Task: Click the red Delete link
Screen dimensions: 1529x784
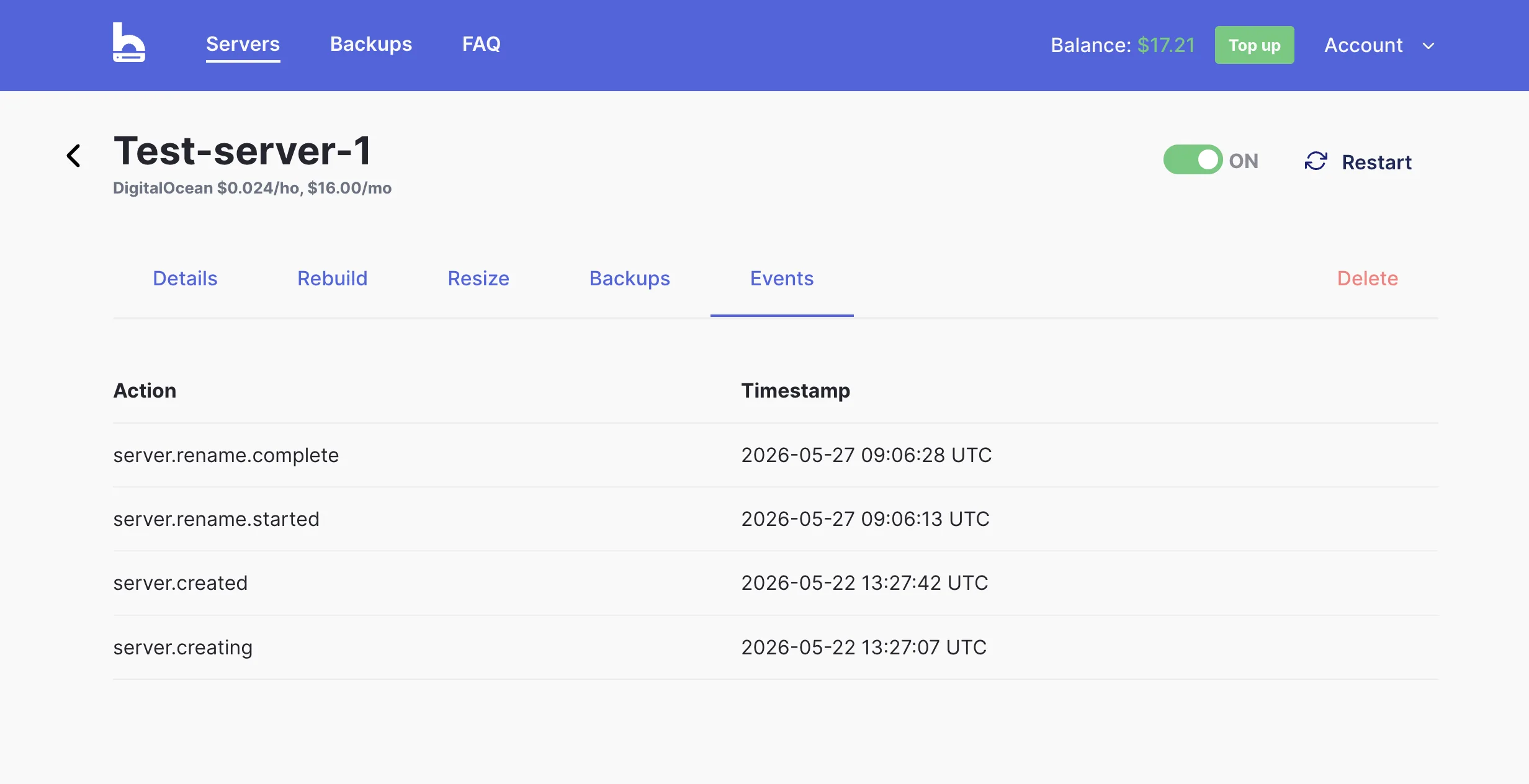Action: point(1367,278)
